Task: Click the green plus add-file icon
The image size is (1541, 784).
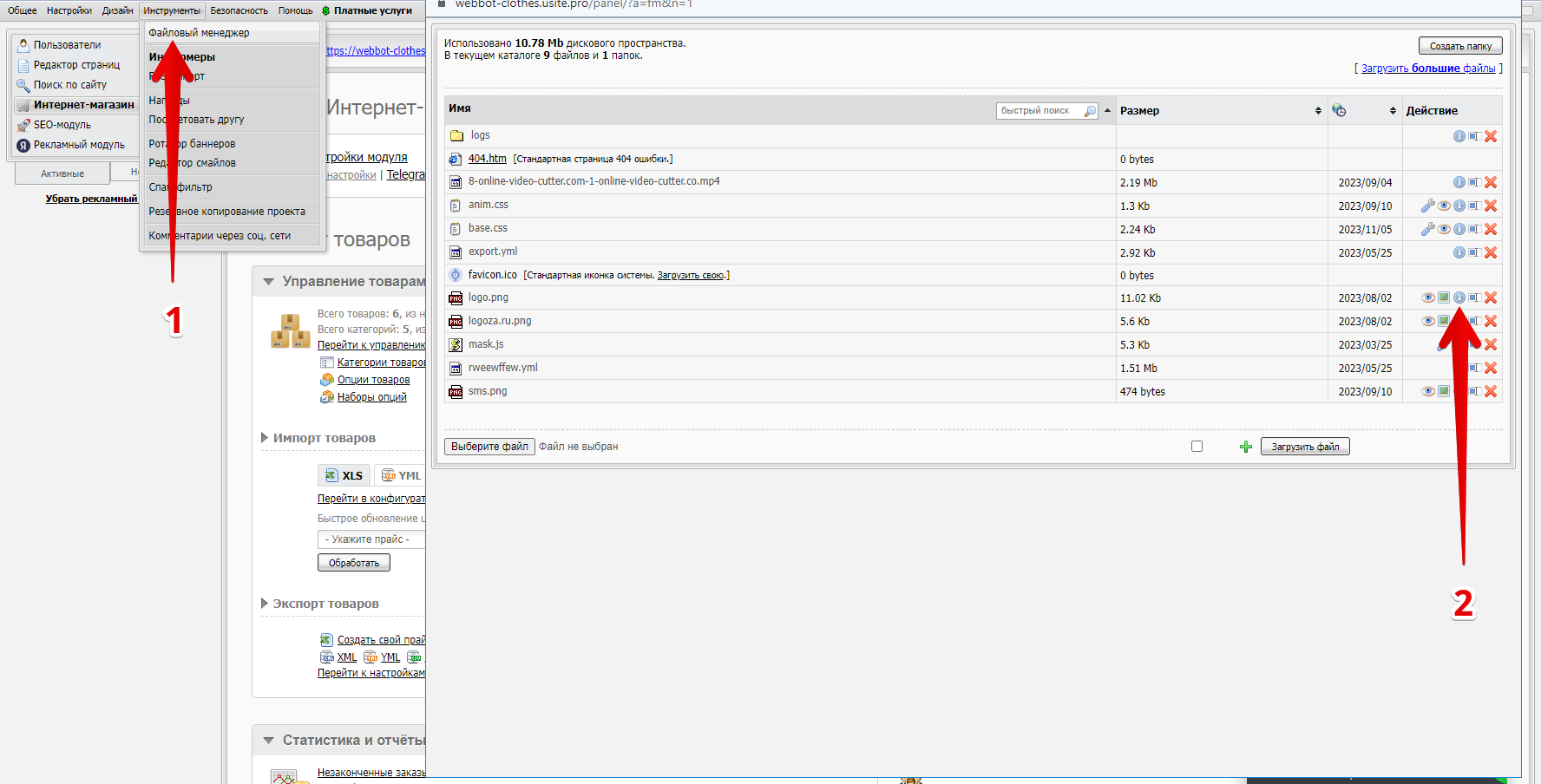Action: [1246, 447]
